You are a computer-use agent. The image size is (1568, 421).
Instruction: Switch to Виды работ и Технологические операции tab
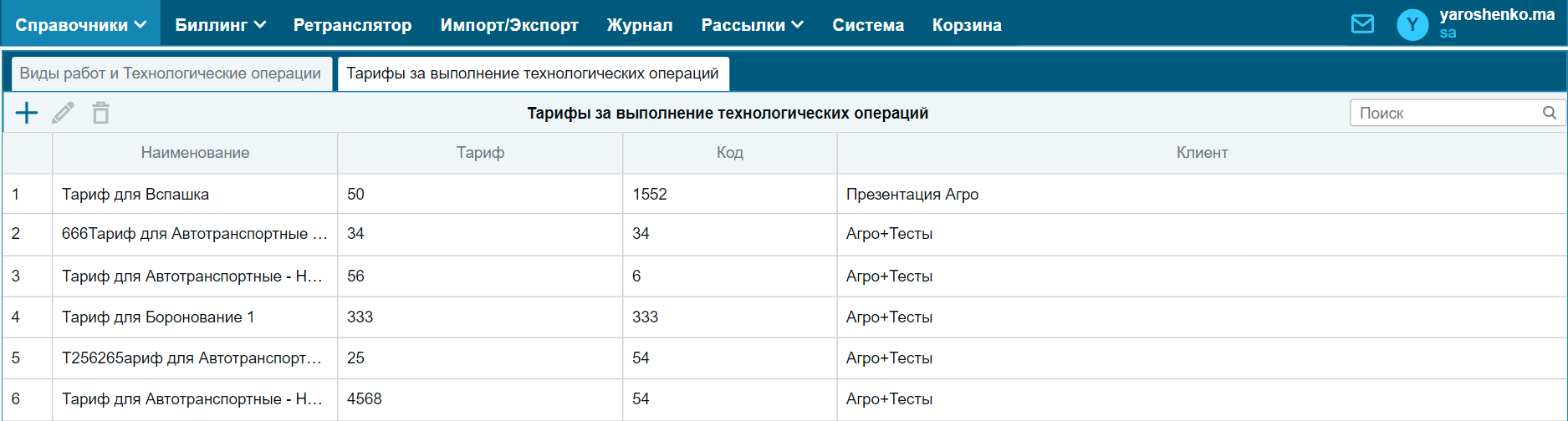171,74
